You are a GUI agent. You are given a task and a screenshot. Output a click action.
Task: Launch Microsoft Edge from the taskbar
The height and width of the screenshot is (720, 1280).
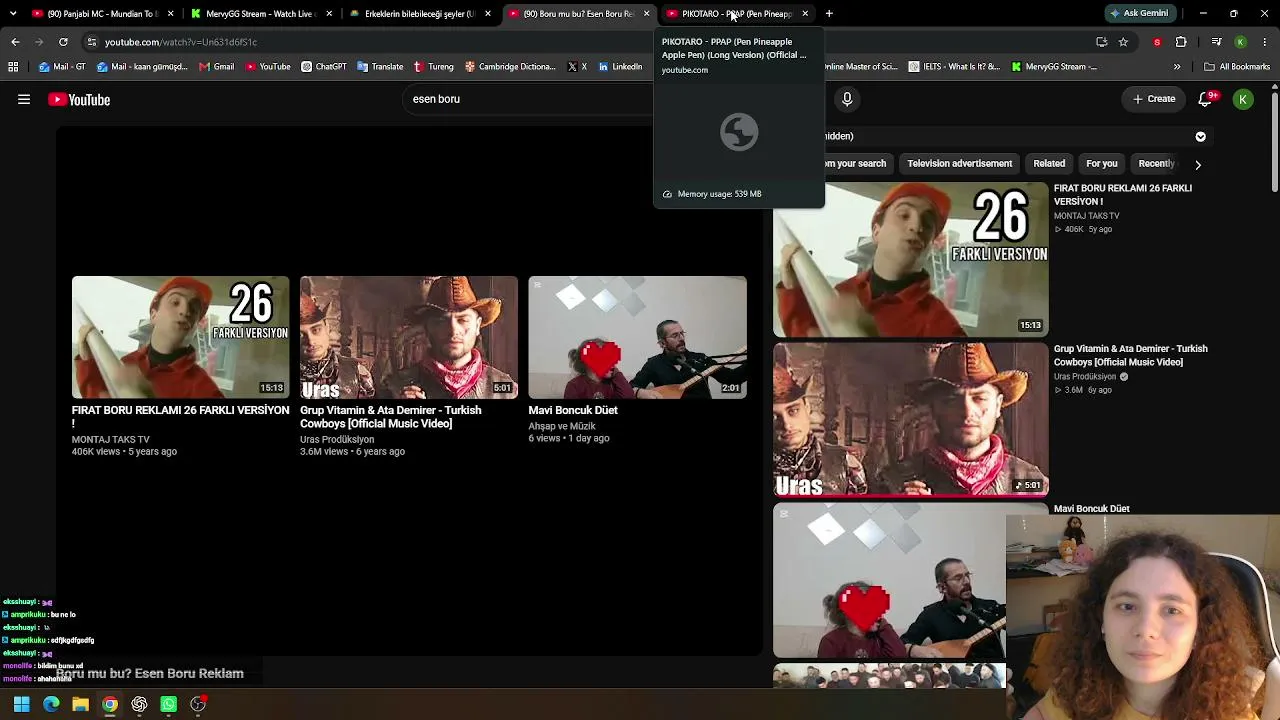tap(51, 704)
